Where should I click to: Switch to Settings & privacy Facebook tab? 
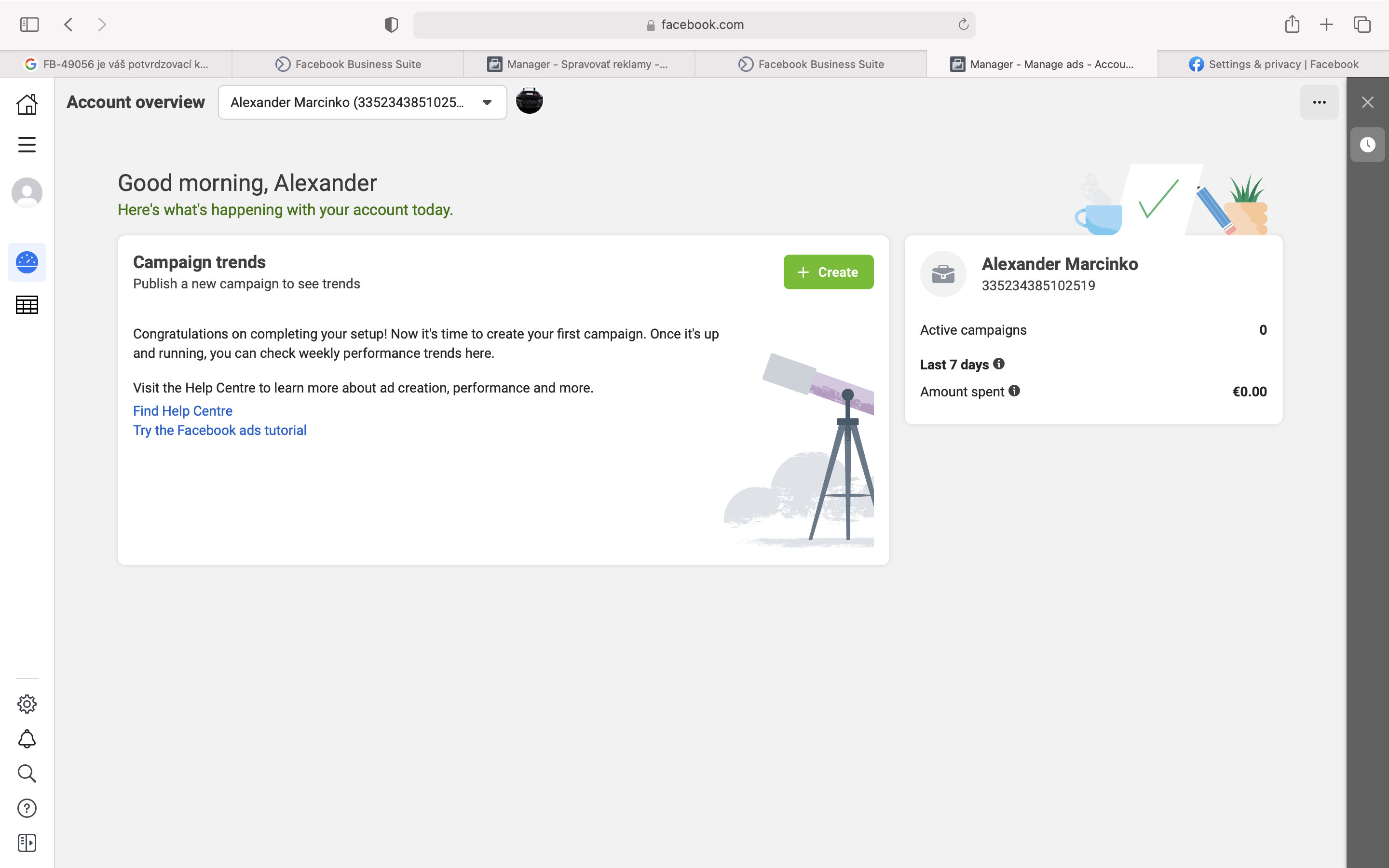pos(1273,64)
